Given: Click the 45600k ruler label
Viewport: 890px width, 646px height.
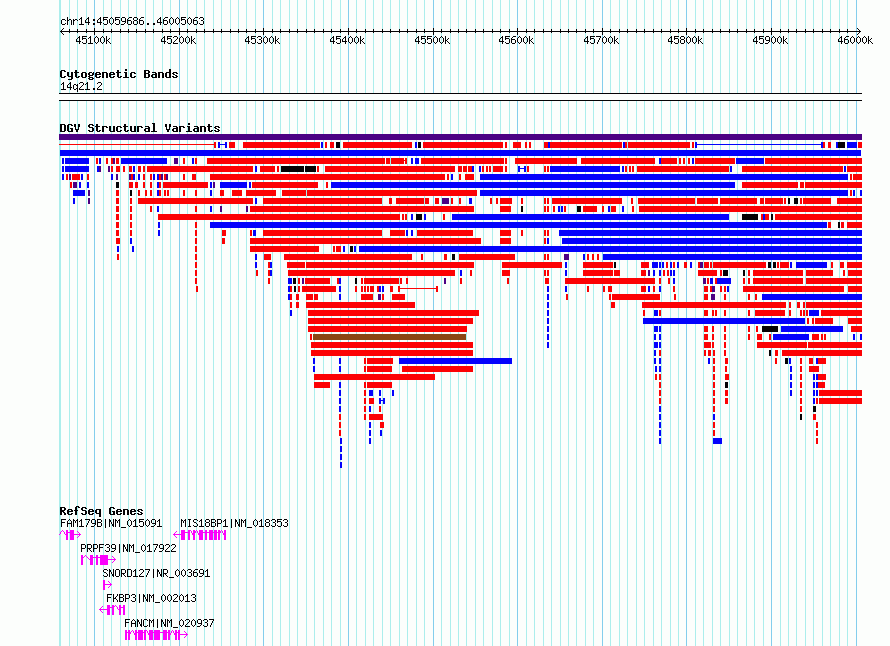Looking at the screenshot, I should (x=516, y=40).
